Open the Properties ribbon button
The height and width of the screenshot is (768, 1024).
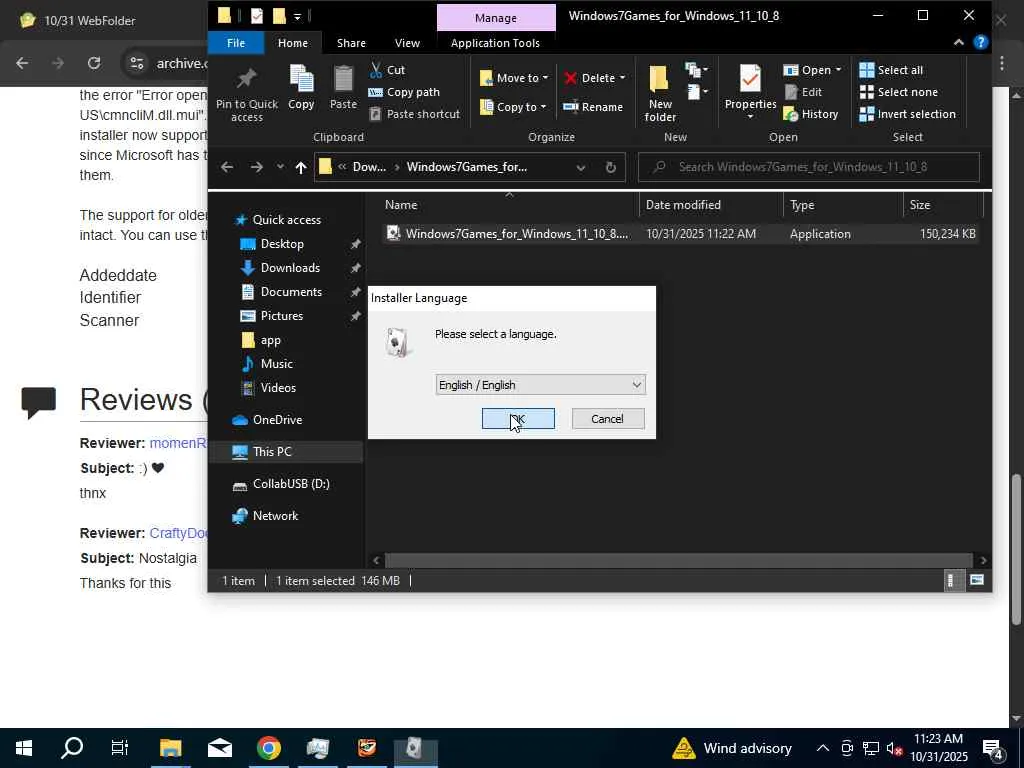coord(750,92)
